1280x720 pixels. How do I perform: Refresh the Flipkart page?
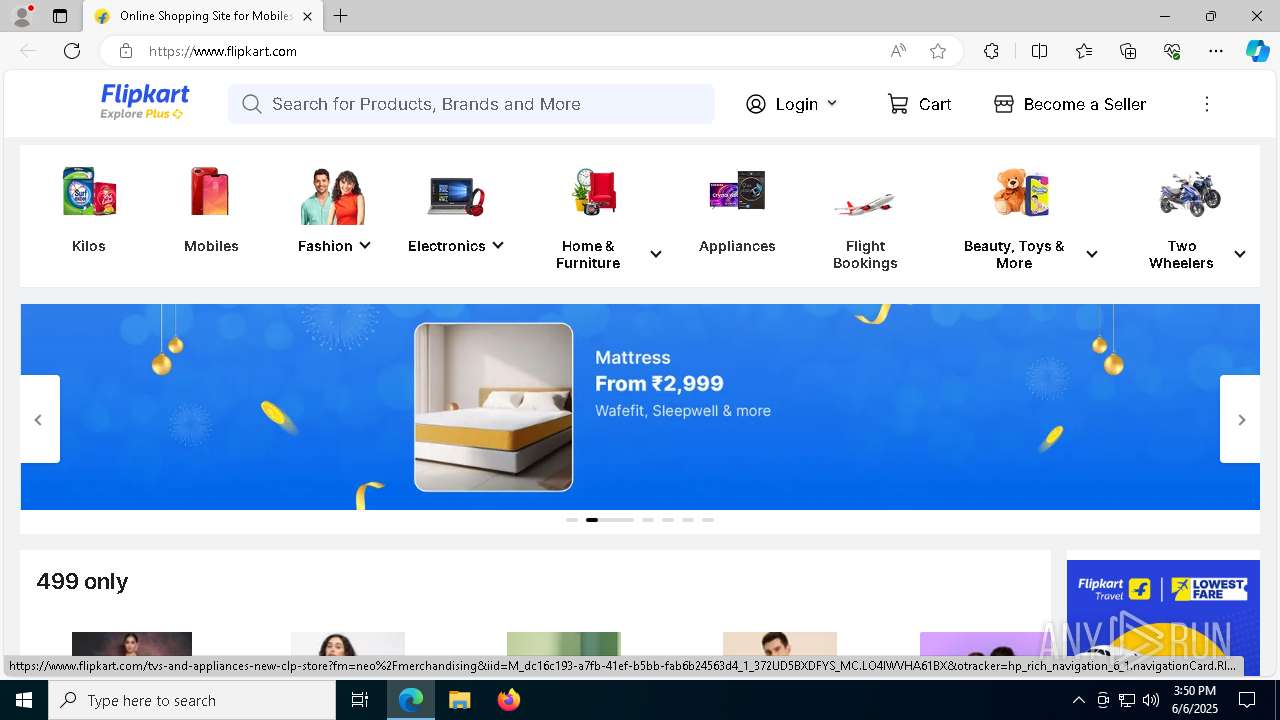[72, 51]
